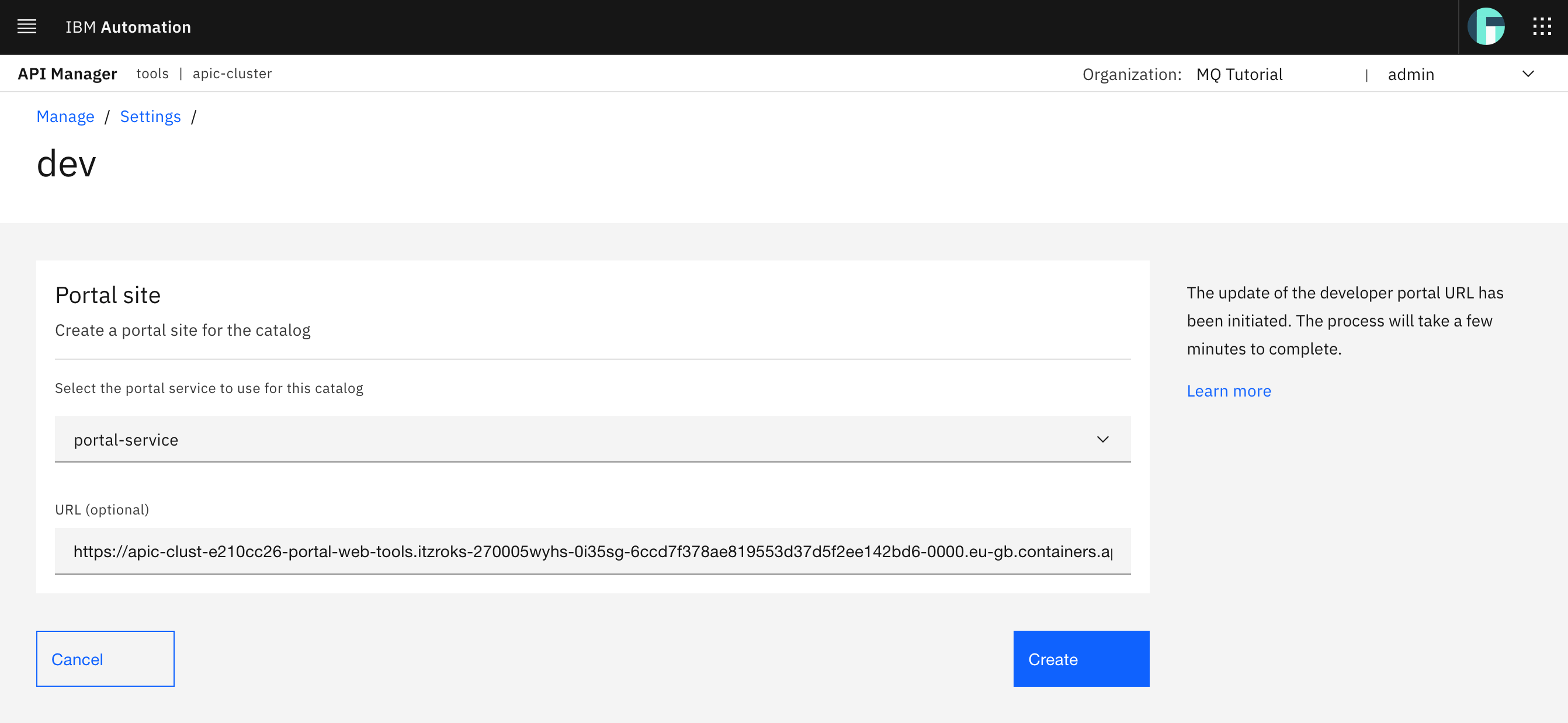Navigate to Manage via breadcrumb

coord(65,116)
